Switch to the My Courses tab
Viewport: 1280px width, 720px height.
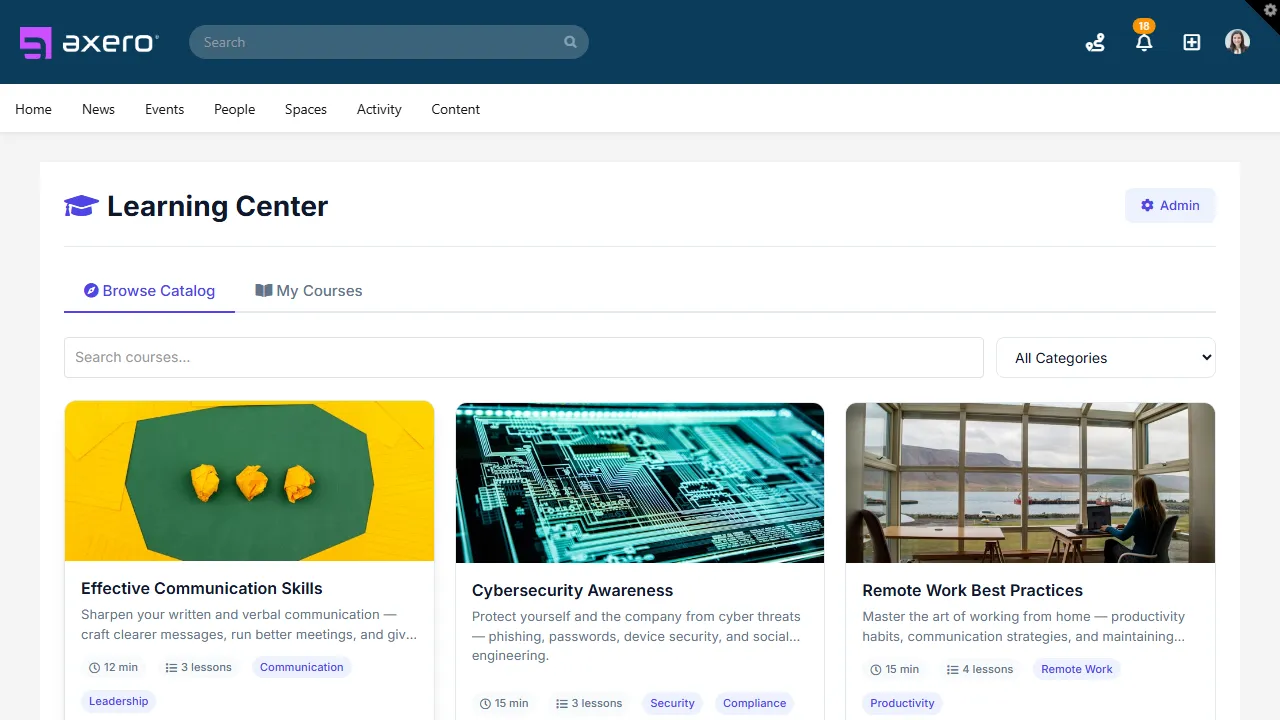308,291
